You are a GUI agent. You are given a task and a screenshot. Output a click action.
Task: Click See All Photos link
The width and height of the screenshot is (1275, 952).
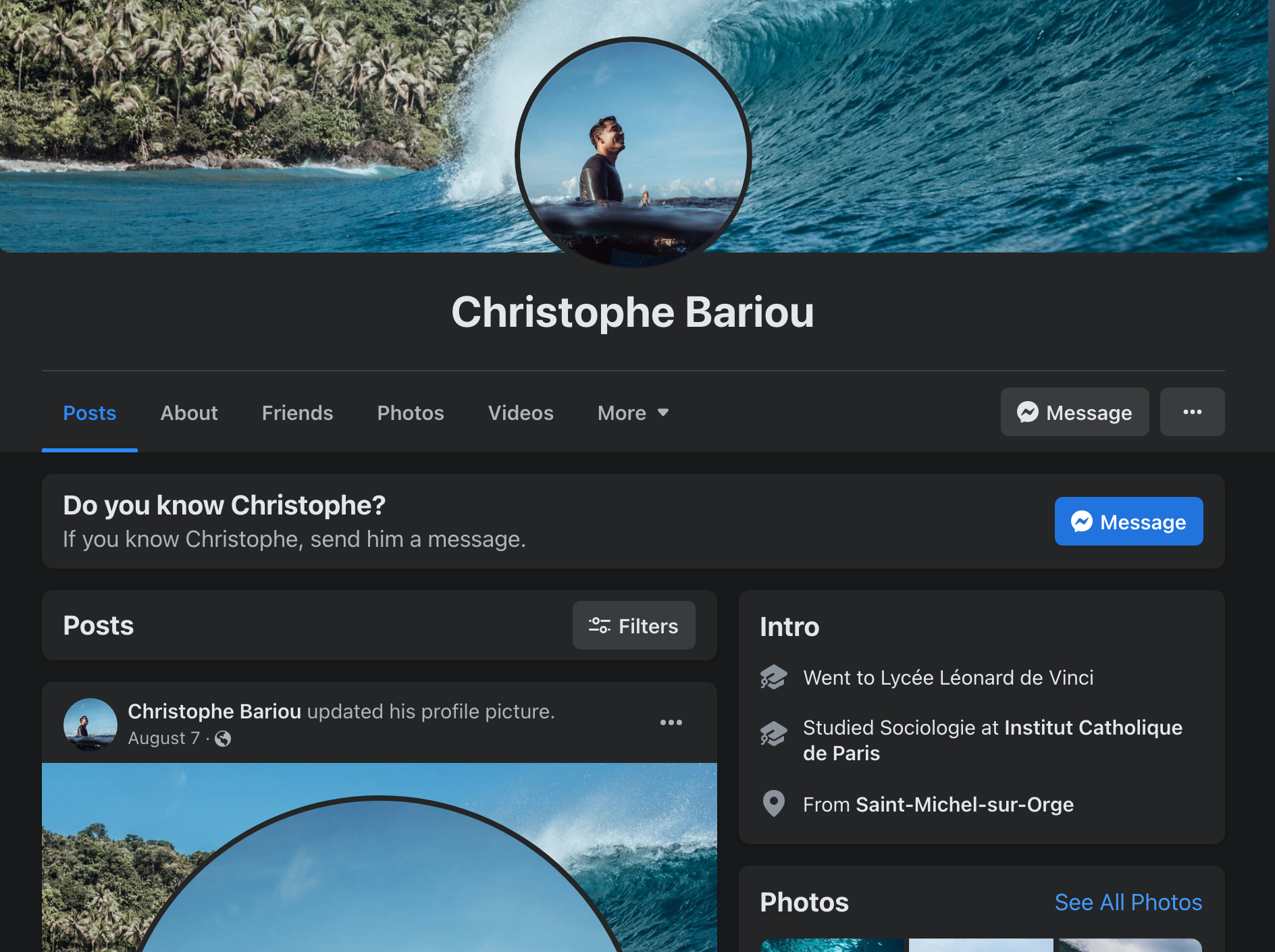[x=1128, y=902]
